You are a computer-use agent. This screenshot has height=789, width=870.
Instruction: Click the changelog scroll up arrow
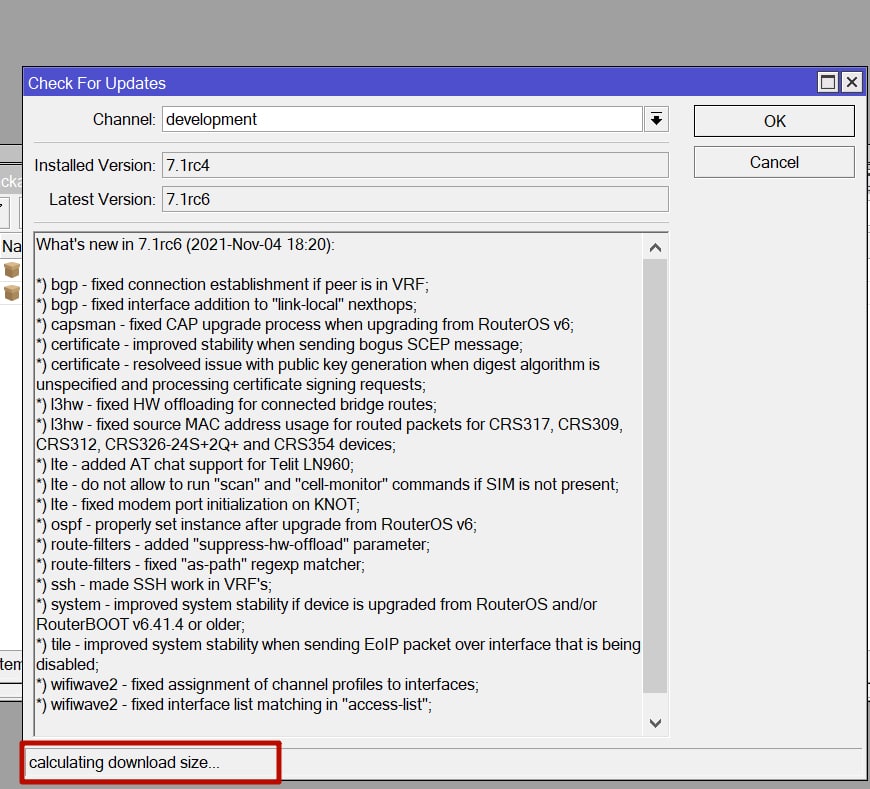[655, 247]
